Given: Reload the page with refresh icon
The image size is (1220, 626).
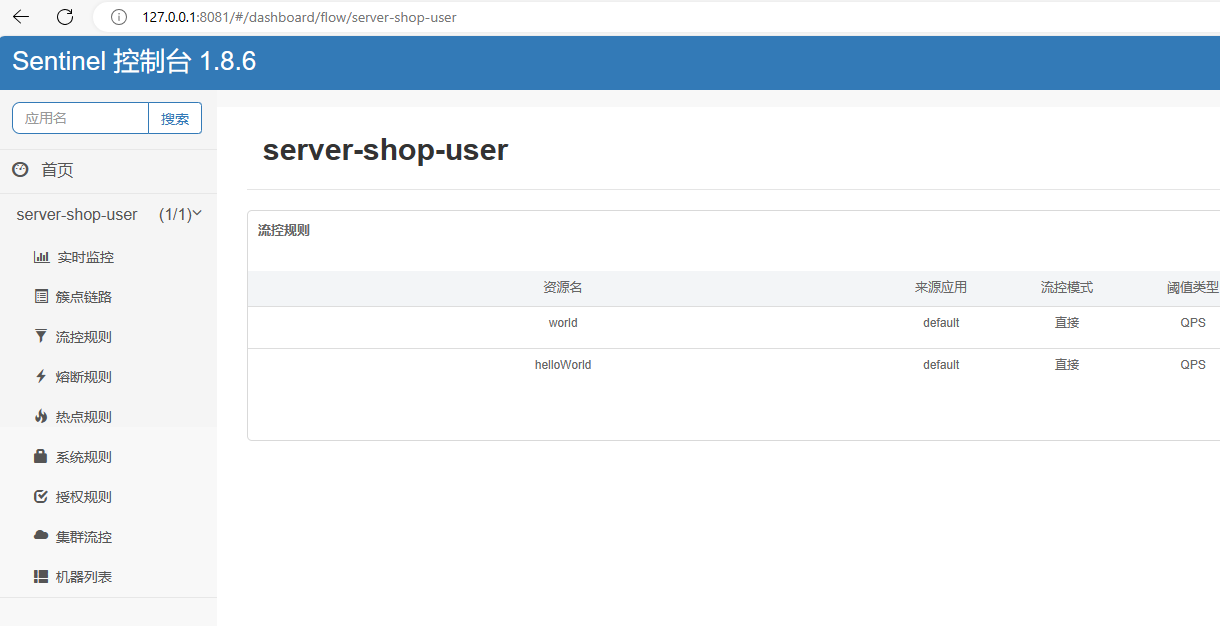Looking at the screenshot, I should 65,17.
